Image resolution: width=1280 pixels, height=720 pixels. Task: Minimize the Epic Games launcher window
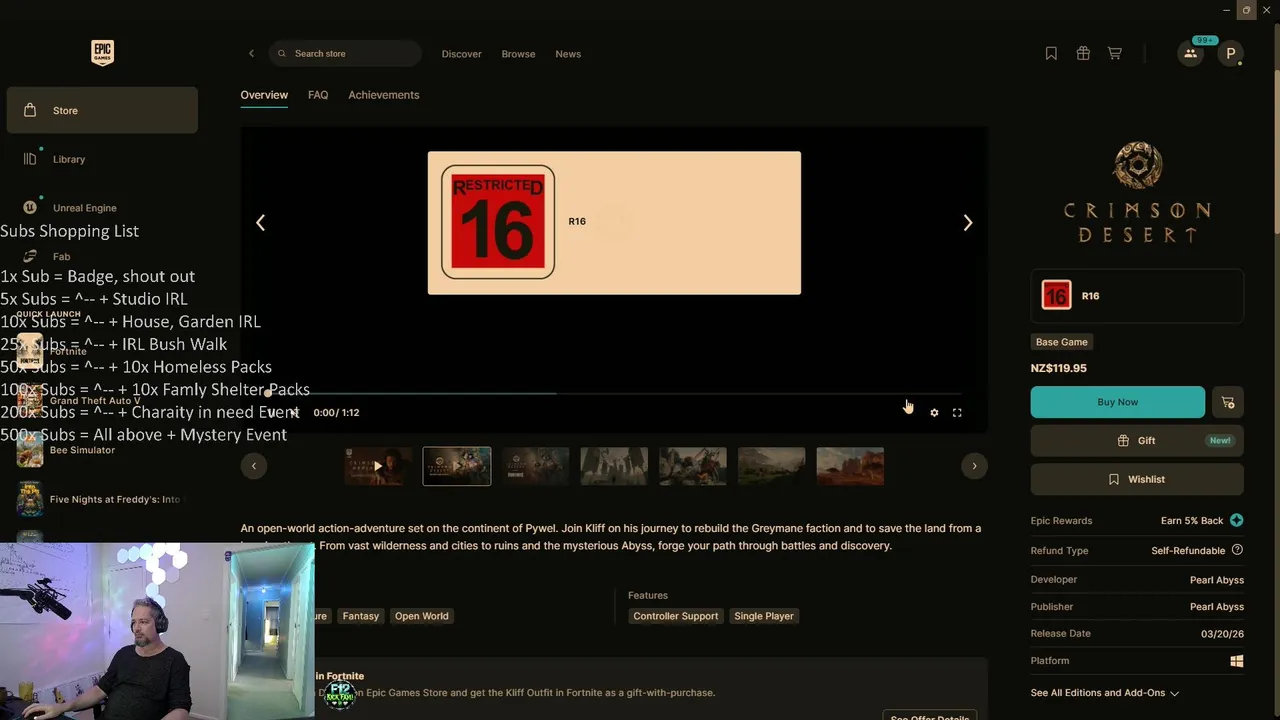click(x=1226, y=10)
